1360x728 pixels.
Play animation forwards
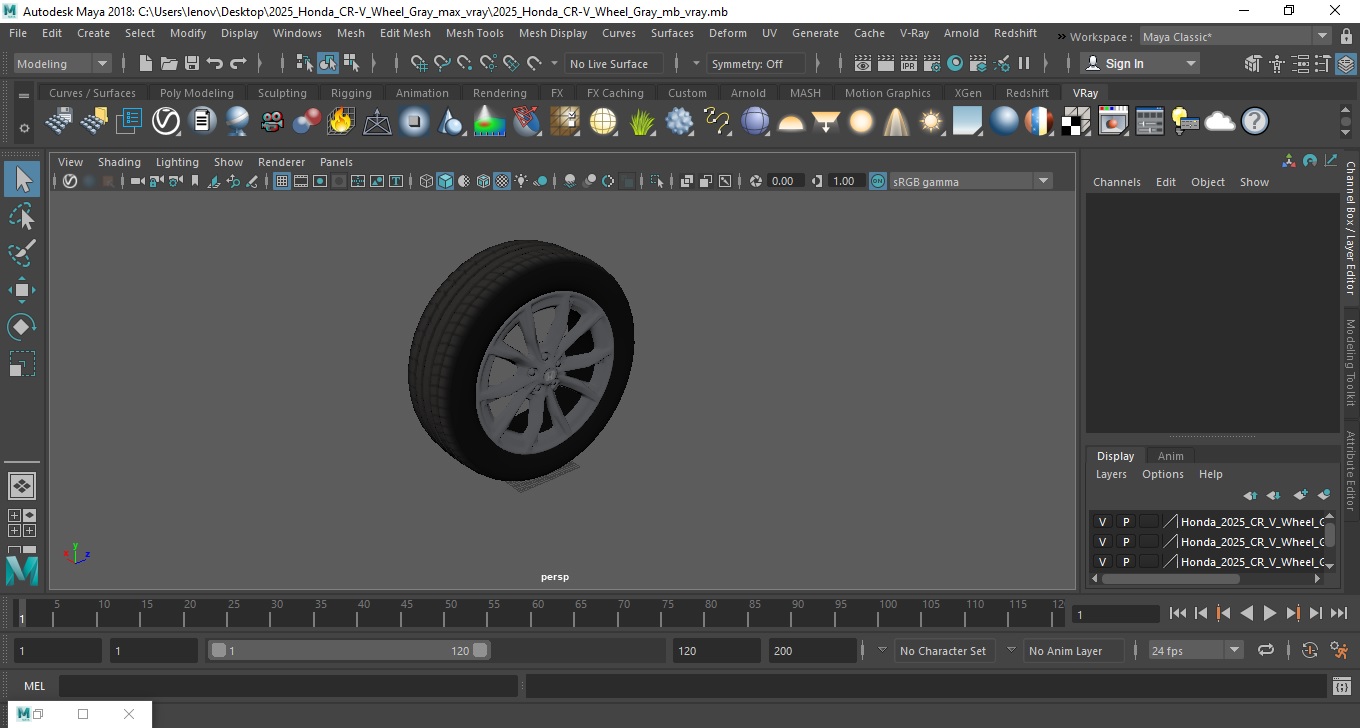1269,613
